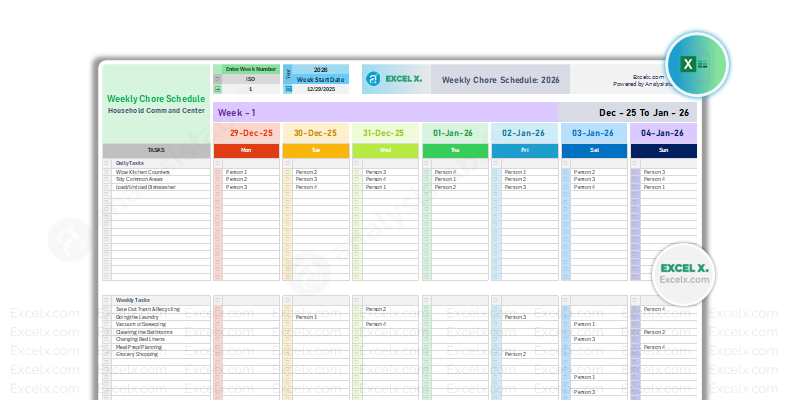Select the 04-Jan-26 date header
Screen dimensions: 800x400
[x=663, y=133]
